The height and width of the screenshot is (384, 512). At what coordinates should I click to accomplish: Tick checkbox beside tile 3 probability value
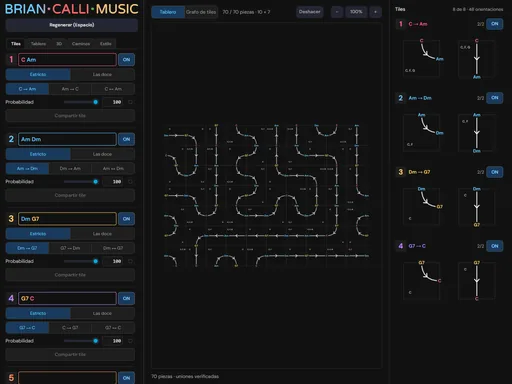click(130, 261)
